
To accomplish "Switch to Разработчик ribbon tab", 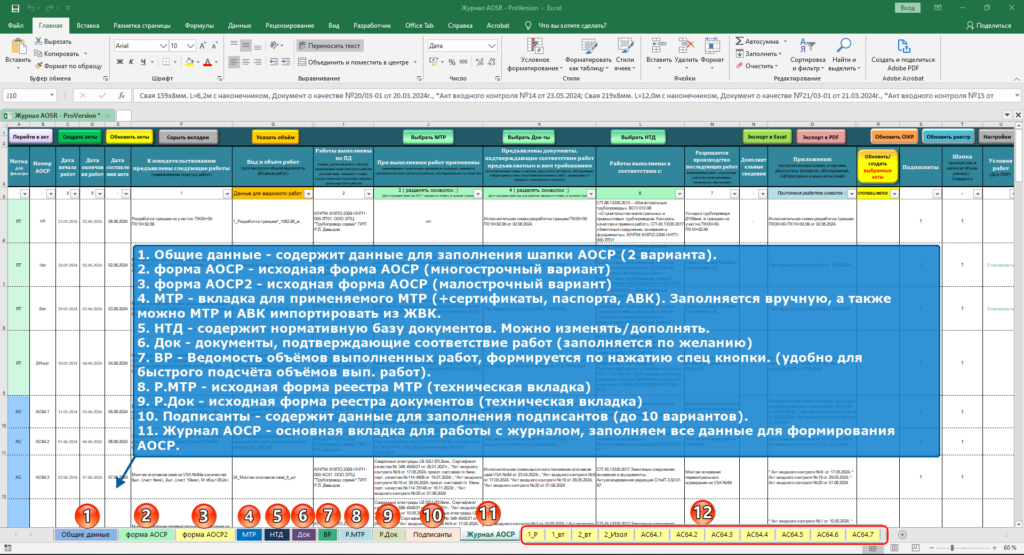I will click(372, 25).
